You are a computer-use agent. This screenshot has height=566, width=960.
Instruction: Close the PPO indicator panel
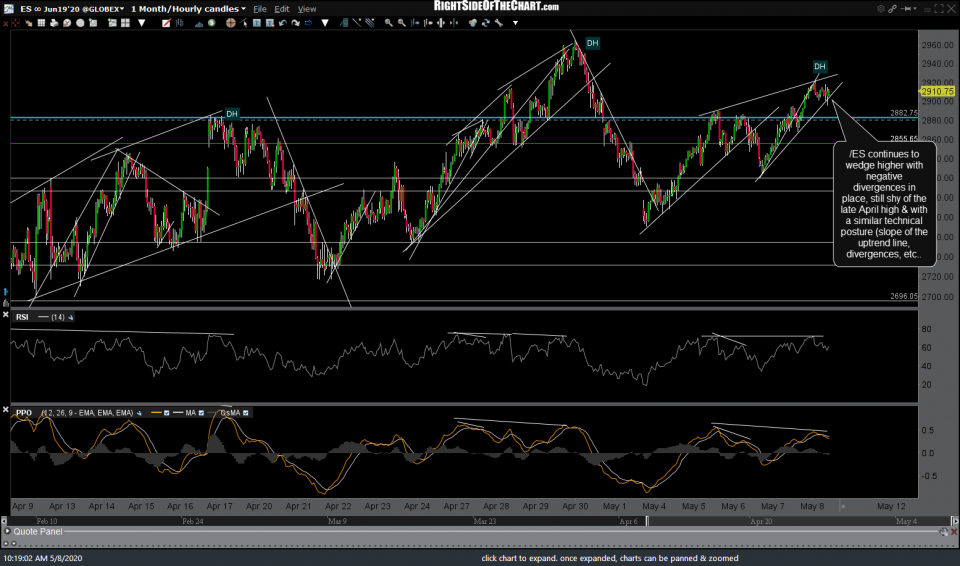(6, 409)
